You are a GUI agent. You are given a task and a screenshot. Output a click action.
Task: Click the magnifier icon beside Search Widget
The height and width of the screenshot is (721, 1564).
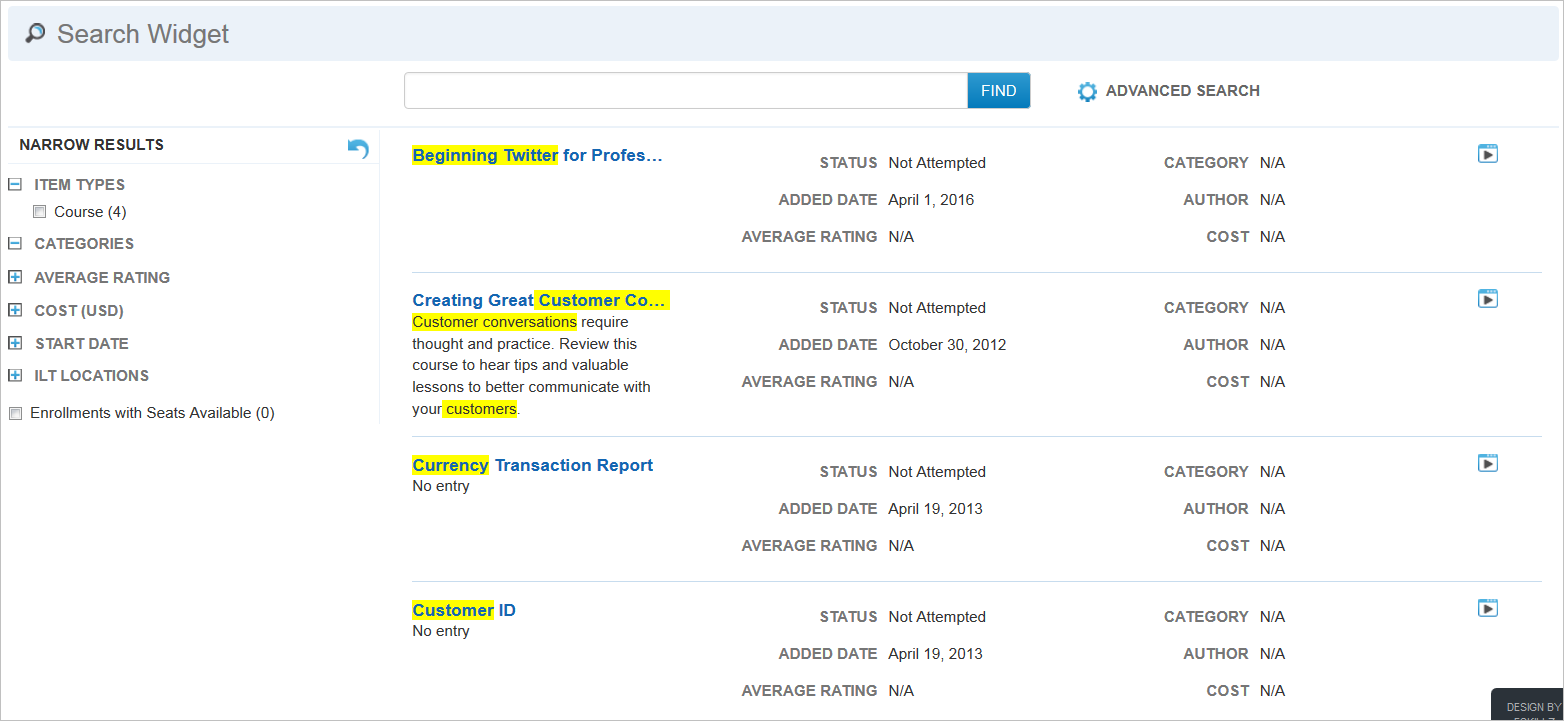[35, 34]
